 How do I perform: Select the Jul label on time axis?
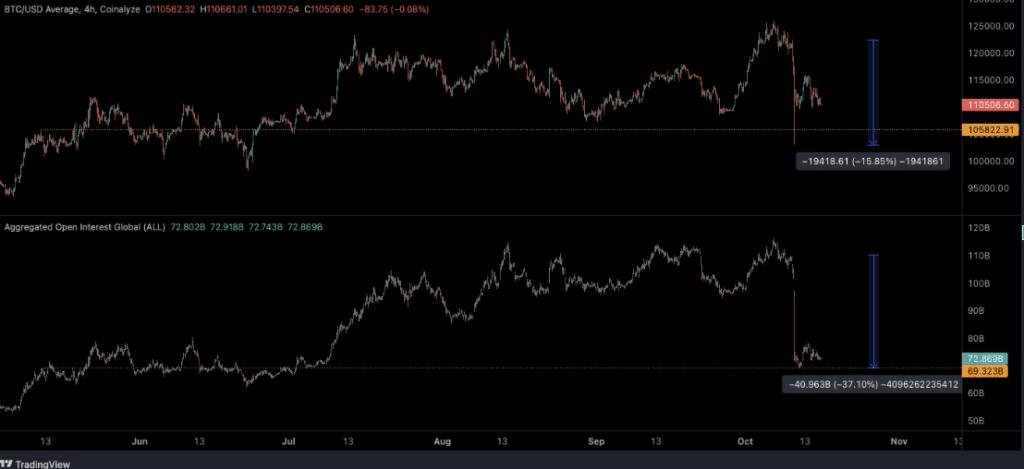pyautogui.click(x=289, y=440)
